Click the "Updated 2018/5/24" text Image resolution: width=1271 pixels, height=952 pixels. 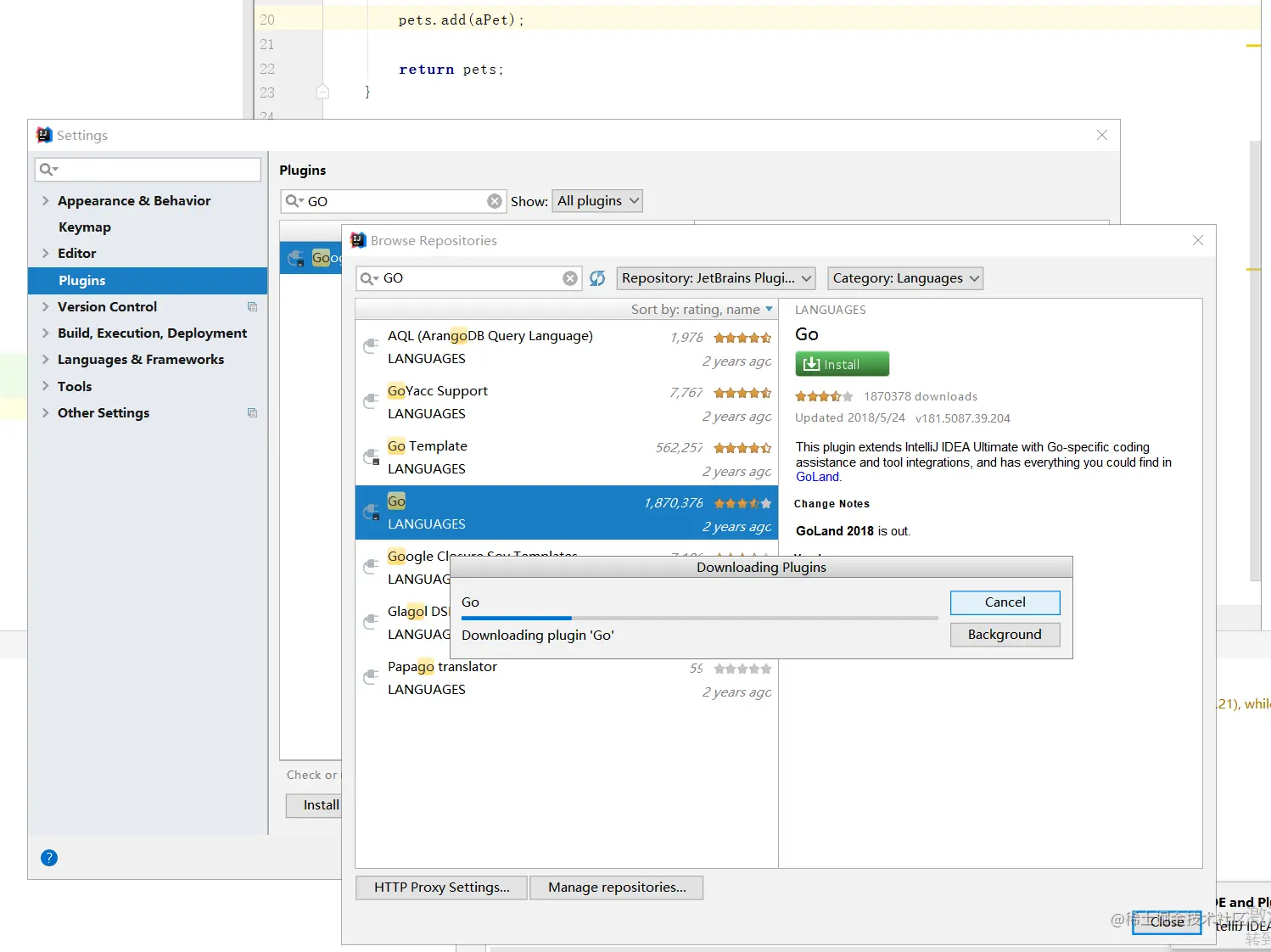click(850, 417)
